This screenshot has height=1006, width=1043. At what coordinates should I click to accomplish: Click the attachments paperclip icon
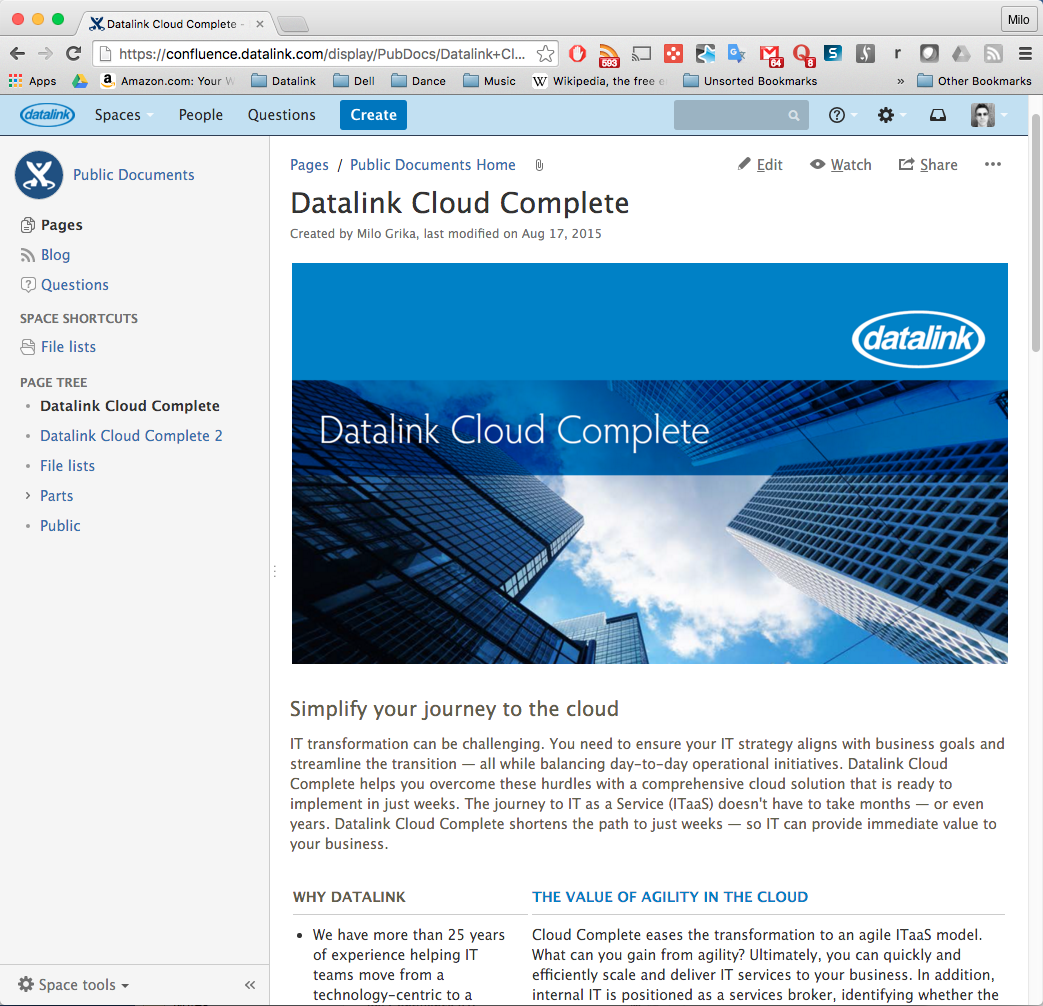pos(539,165)
